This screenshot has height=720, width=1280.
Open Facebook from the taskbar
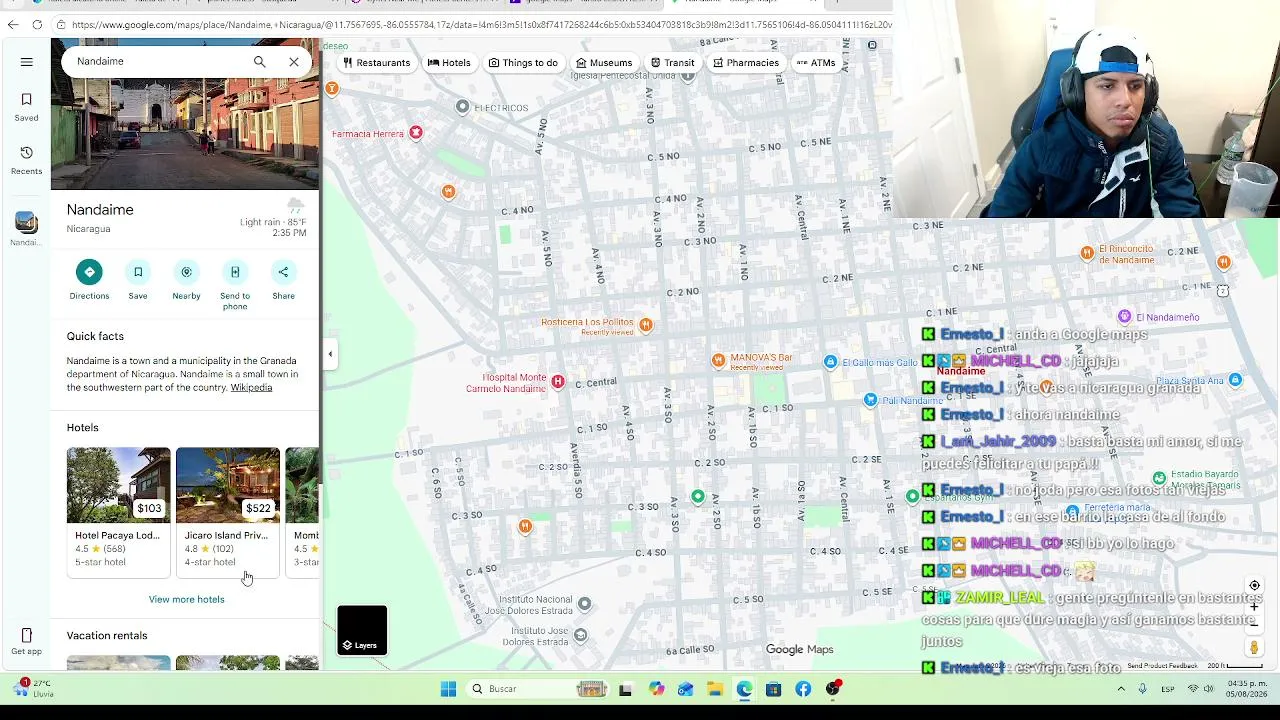click(x=803, y=689)
